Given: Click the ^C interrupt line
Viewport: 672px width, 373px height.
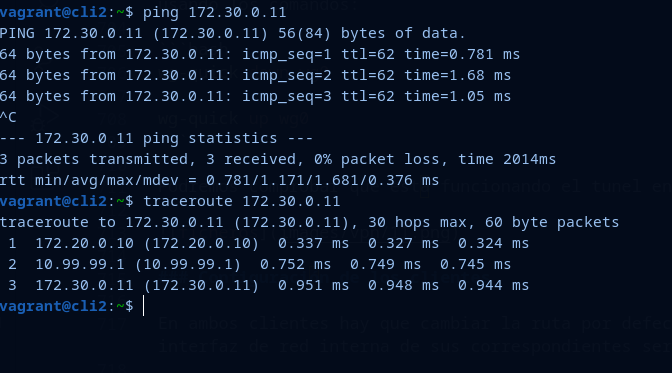Looking at the screenshot, I should point(8,117).
